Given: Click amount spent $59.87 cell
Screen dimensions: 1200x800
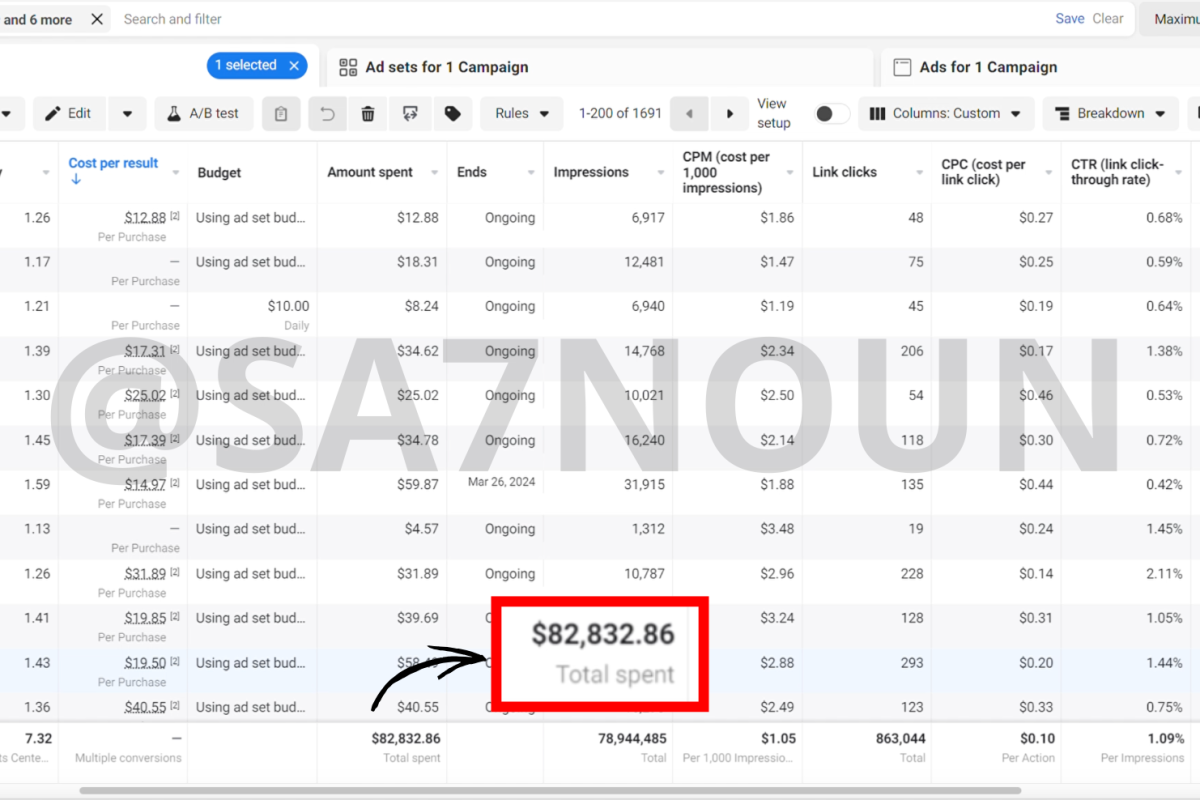Looking at the screenshot, I should click(418, 485).
